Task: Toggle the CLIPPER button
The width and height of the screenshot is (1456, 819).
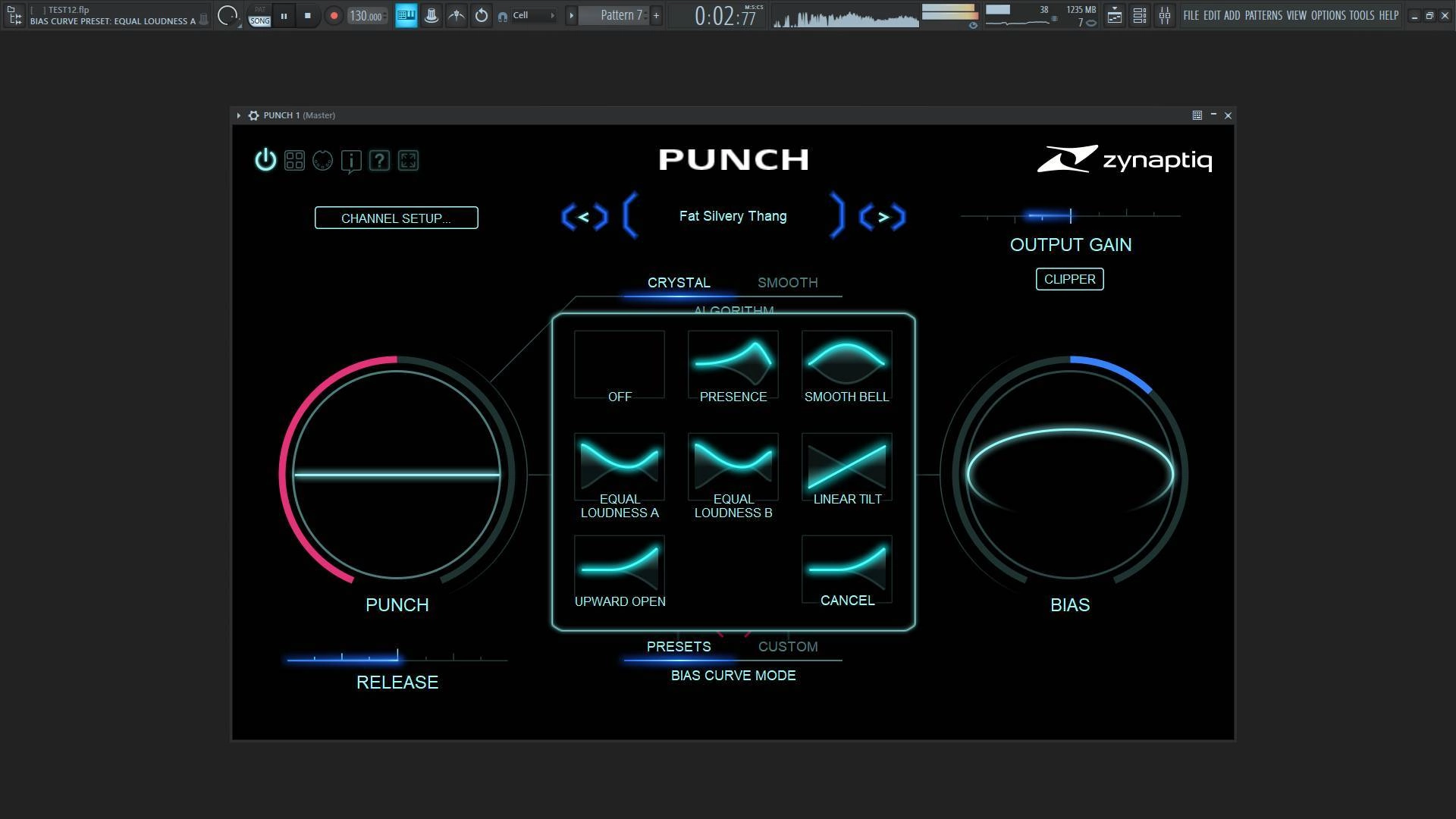Action: (x=1069, y=279)
